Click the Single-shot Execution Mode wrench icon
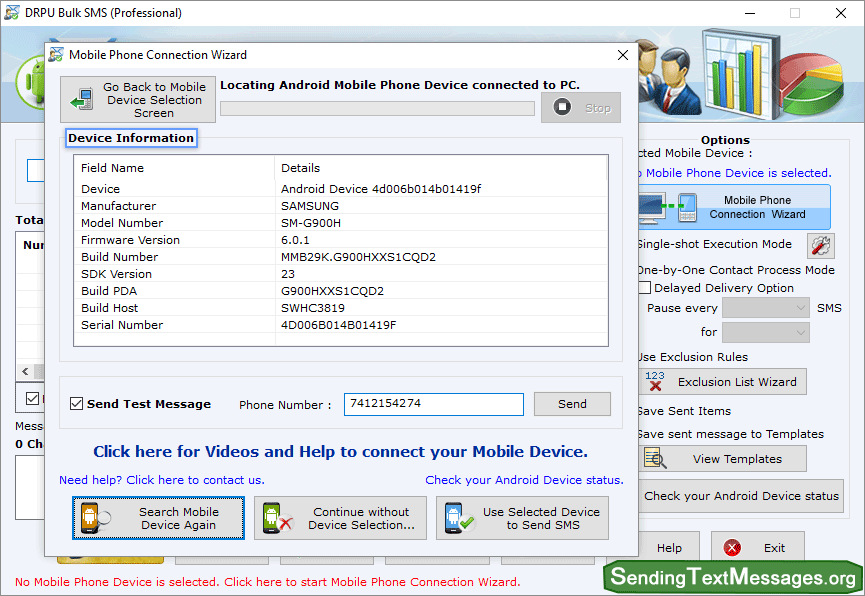Image resolution: width=865 pixels, height=596 pixels. tap(820, 246)
